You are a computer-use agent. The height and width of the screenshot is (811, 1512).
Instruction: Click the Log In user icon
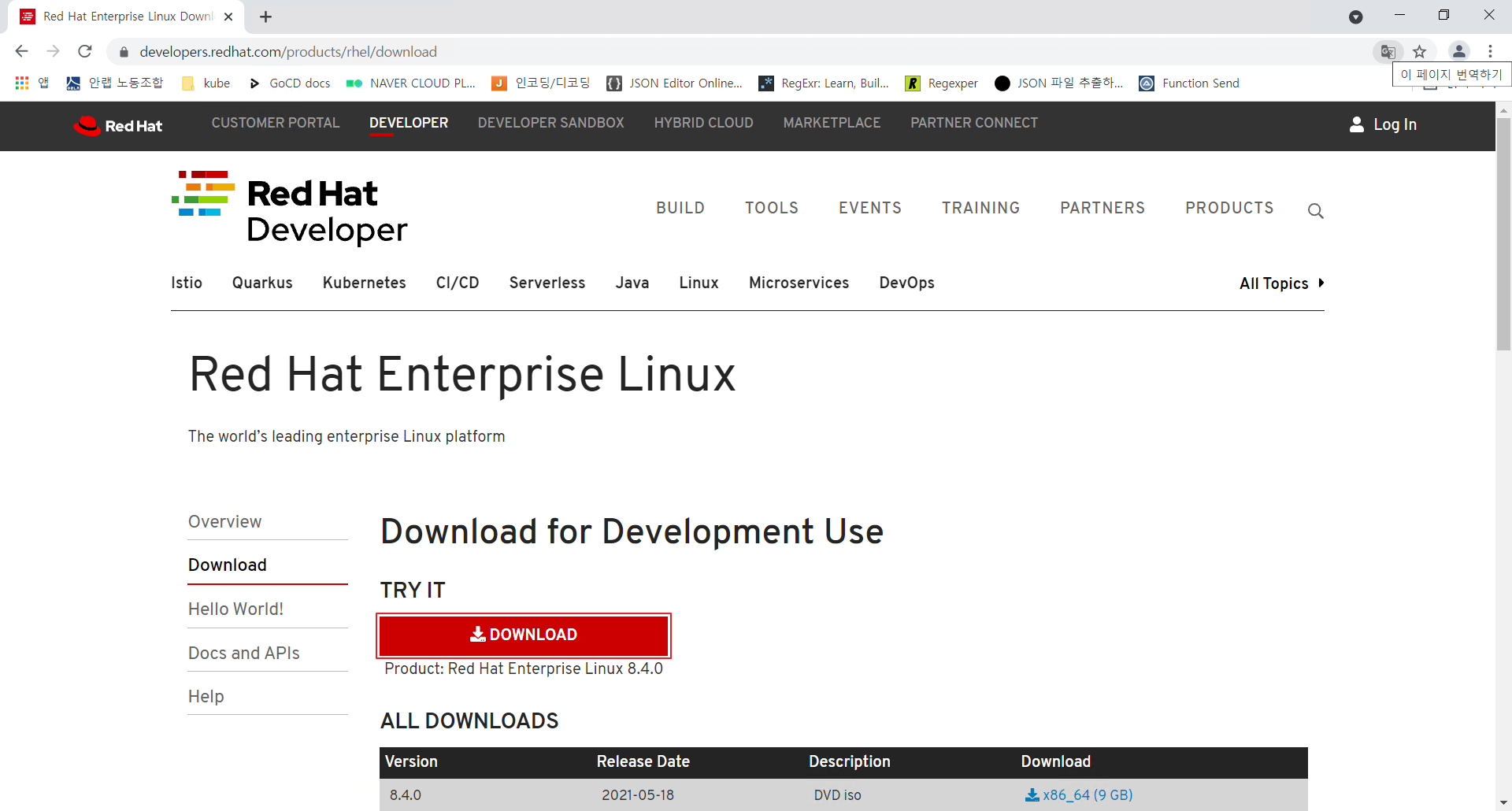(1356, 124)
